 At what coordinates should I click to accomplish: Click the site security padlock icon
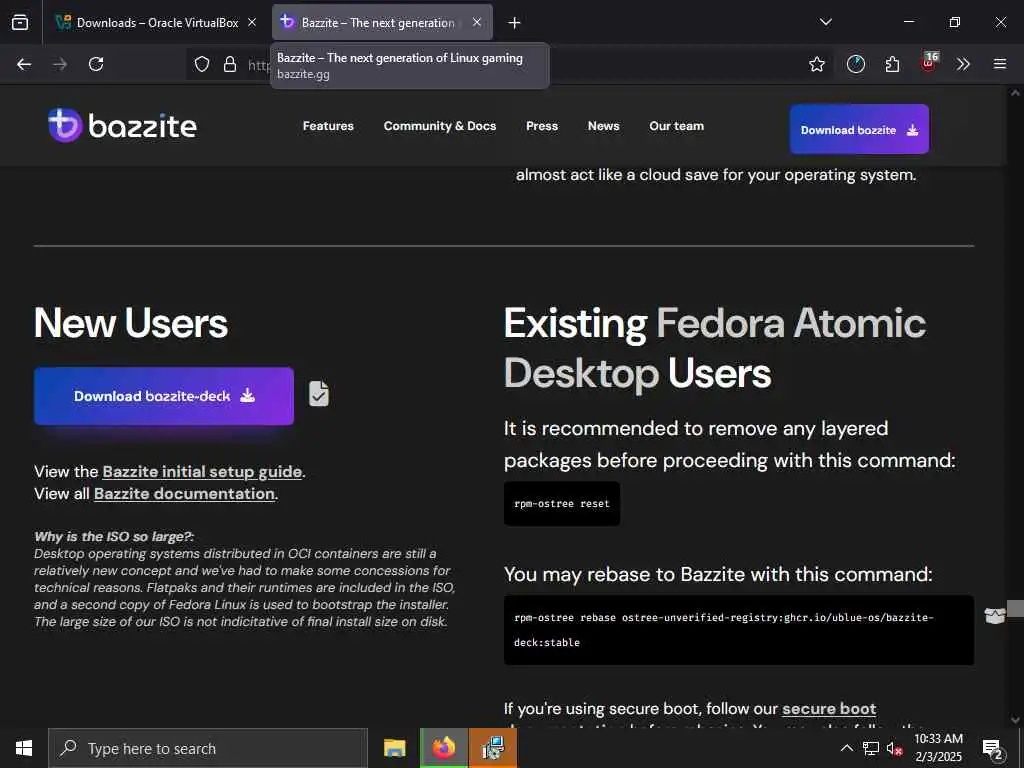(x=230, y=64)
